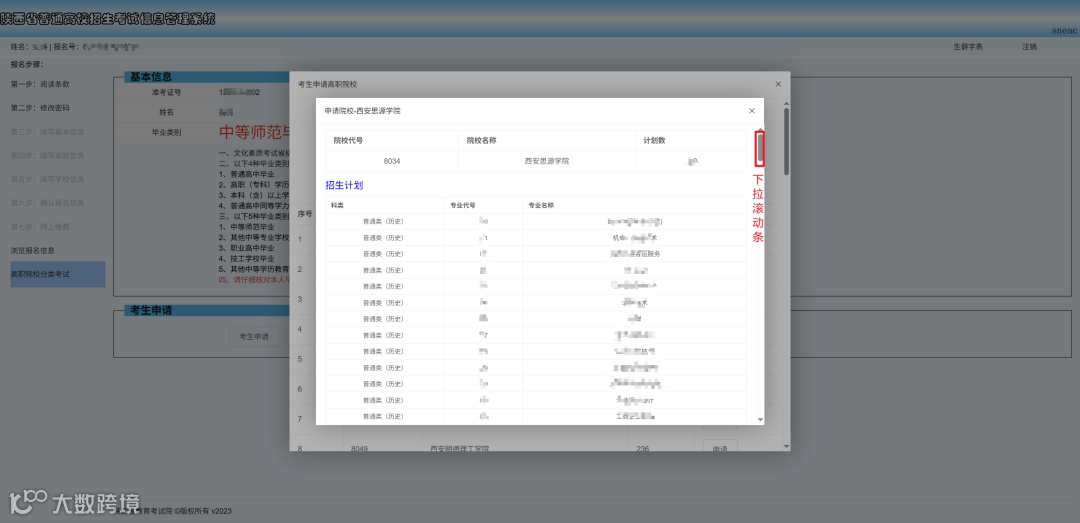The height and width of the screenshot is (523, 1080).
Task: Click the 招生计划 heading
Action: click(344, 185)
